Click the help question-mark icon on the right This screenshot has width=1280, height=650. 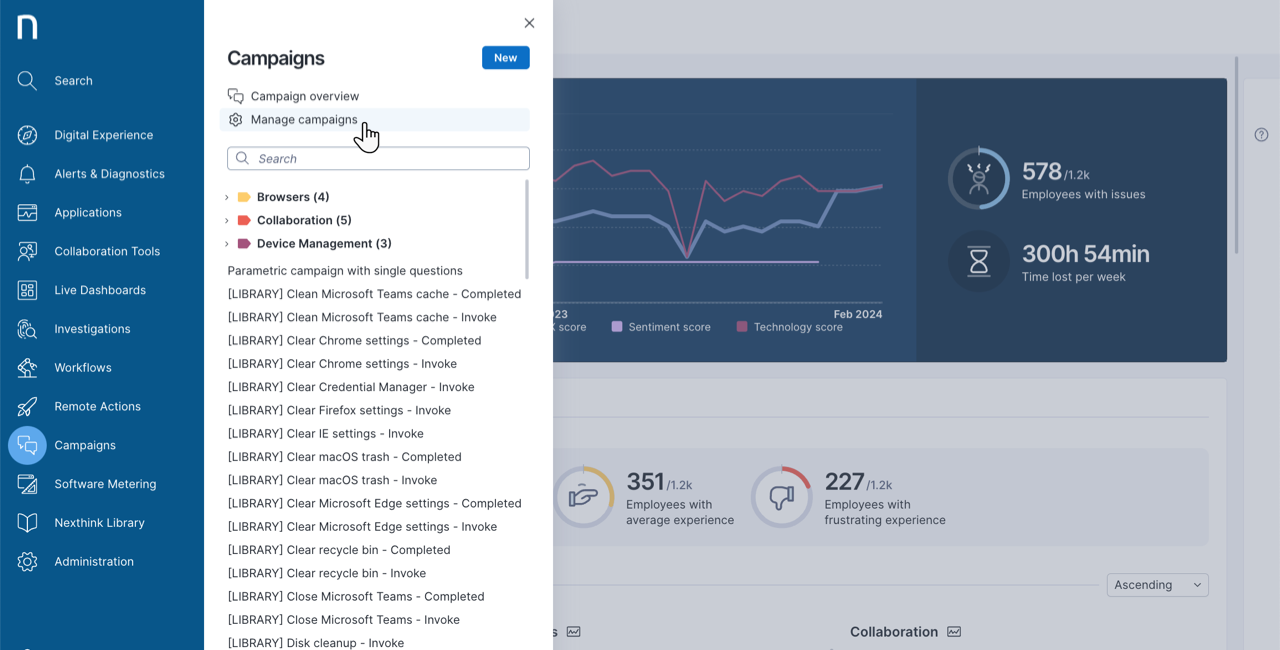pyautogui.click(x=1261, y=134)
